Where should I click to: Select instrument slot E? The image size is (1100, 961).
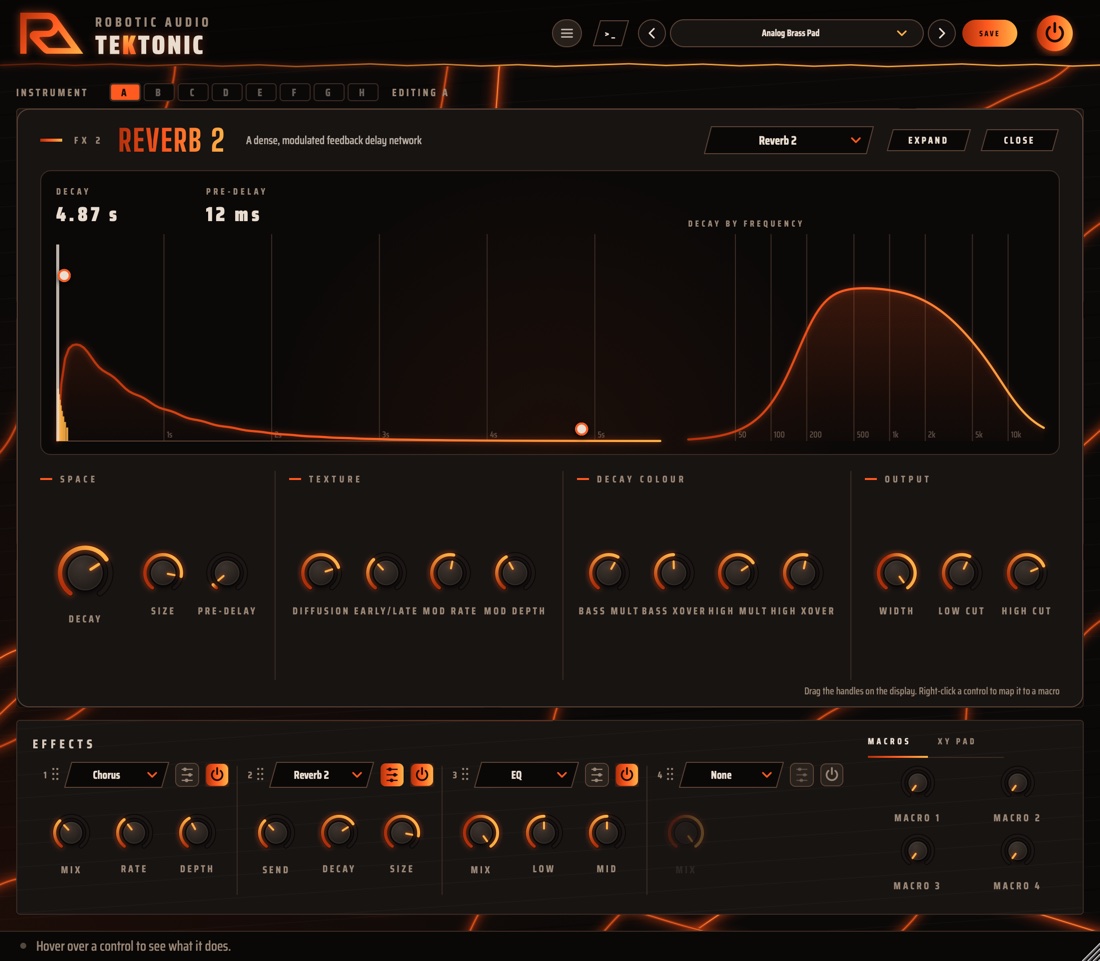(x=260, y=93)
